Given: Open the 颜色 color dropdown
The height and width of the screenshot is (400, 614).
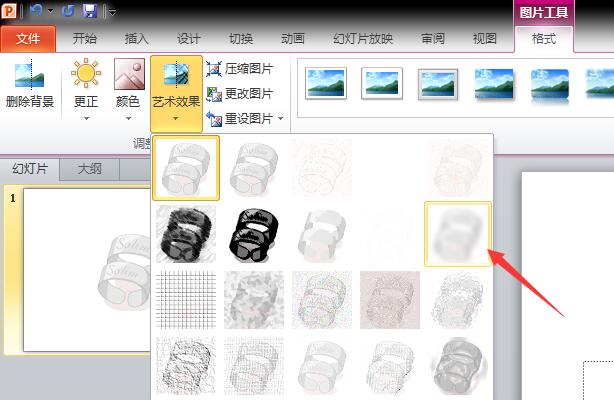Looking at the screenshot, I should pyautogui.click(x=129, y=89).
